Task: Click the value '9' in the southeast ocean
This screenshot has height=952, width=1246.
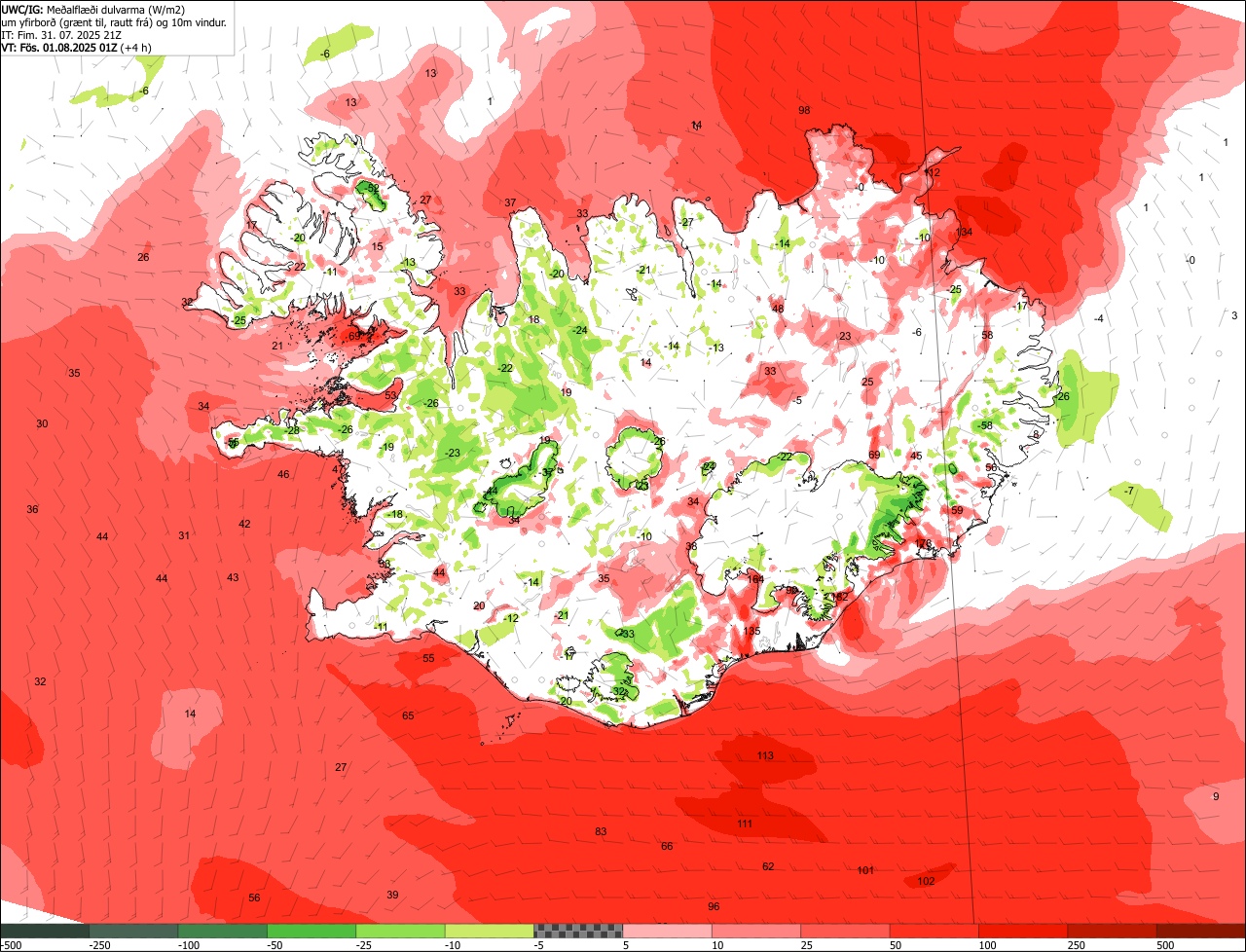Action: pyautogui.click(x=1215, y=796)
